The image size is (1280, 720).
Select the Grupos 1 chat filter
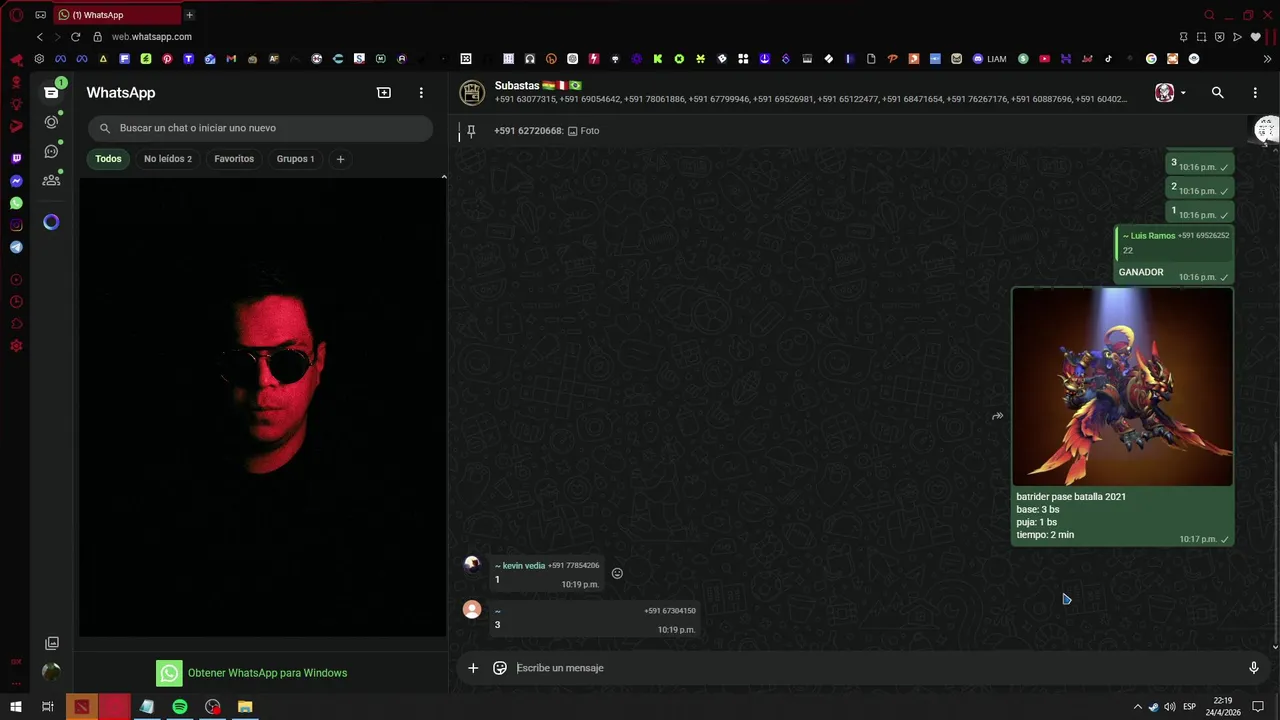pyautogui.click(x=295, y=159)
